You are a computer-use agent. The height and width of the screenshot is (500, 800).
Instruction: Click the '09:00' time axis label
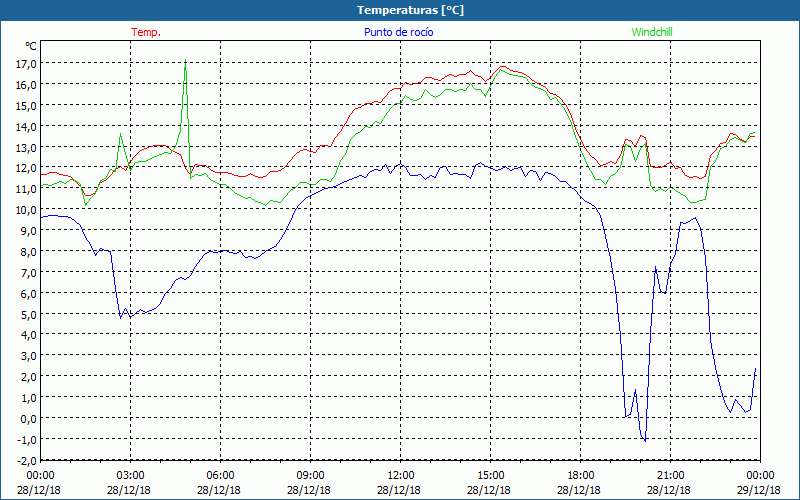tap(310, 476)
